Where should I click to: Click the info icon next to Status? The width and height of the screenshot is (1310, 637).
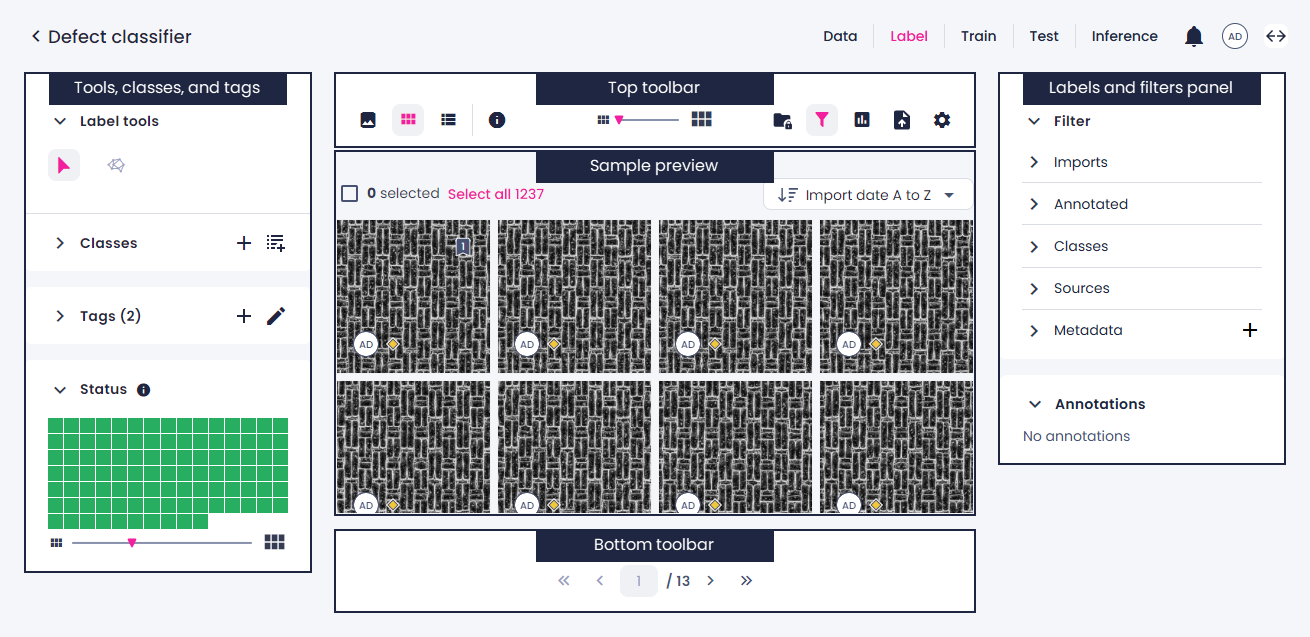[x=143, y=390]
